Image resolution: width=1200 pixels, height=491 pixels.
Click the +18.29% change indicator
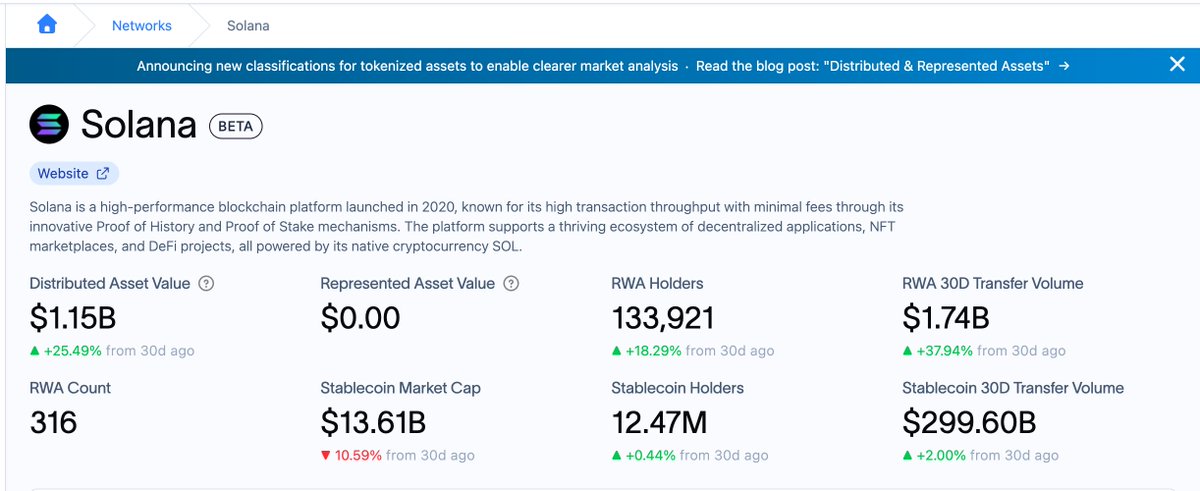pos(646,351)
